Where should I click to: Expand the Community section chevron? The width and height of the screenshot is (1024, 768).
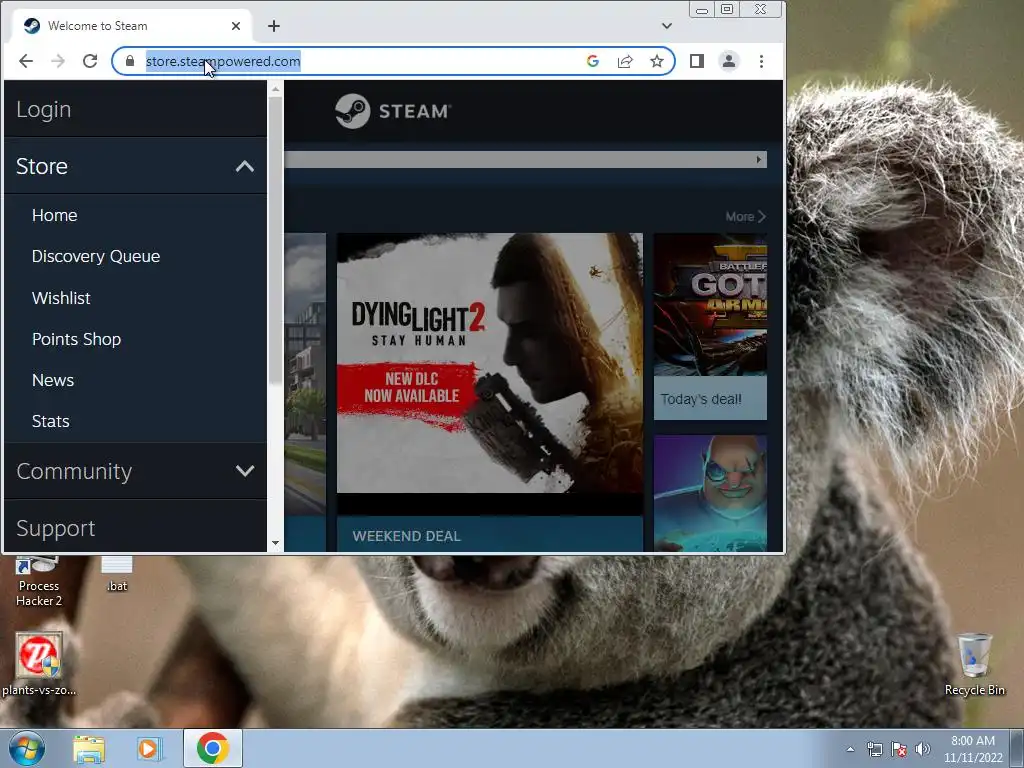click(x=245, y=471)
